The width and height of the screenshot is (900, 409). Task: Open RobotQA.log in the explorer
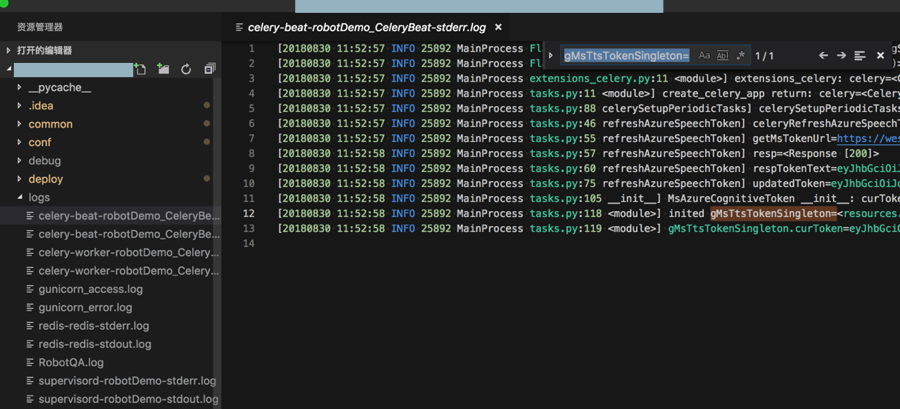(70, 362)
